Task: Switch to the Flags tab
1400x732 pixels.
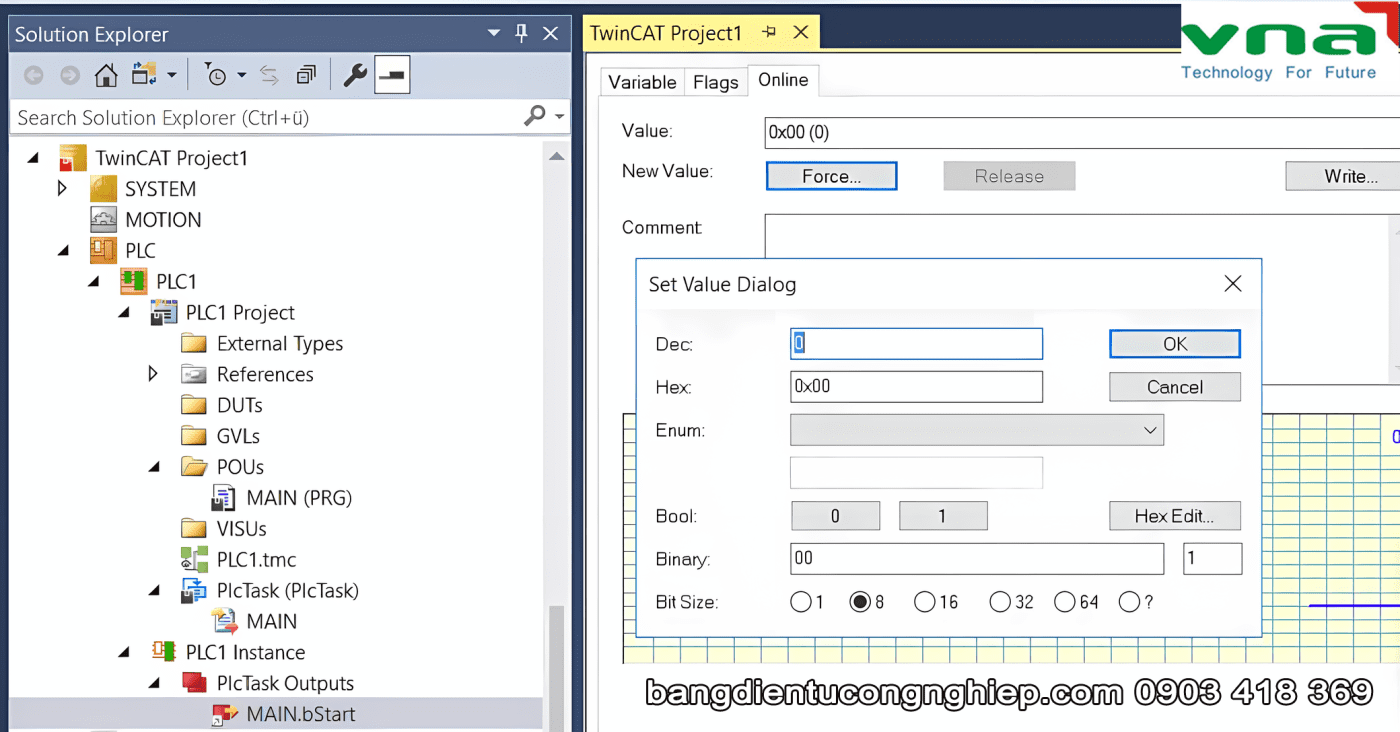Action: 716,82
